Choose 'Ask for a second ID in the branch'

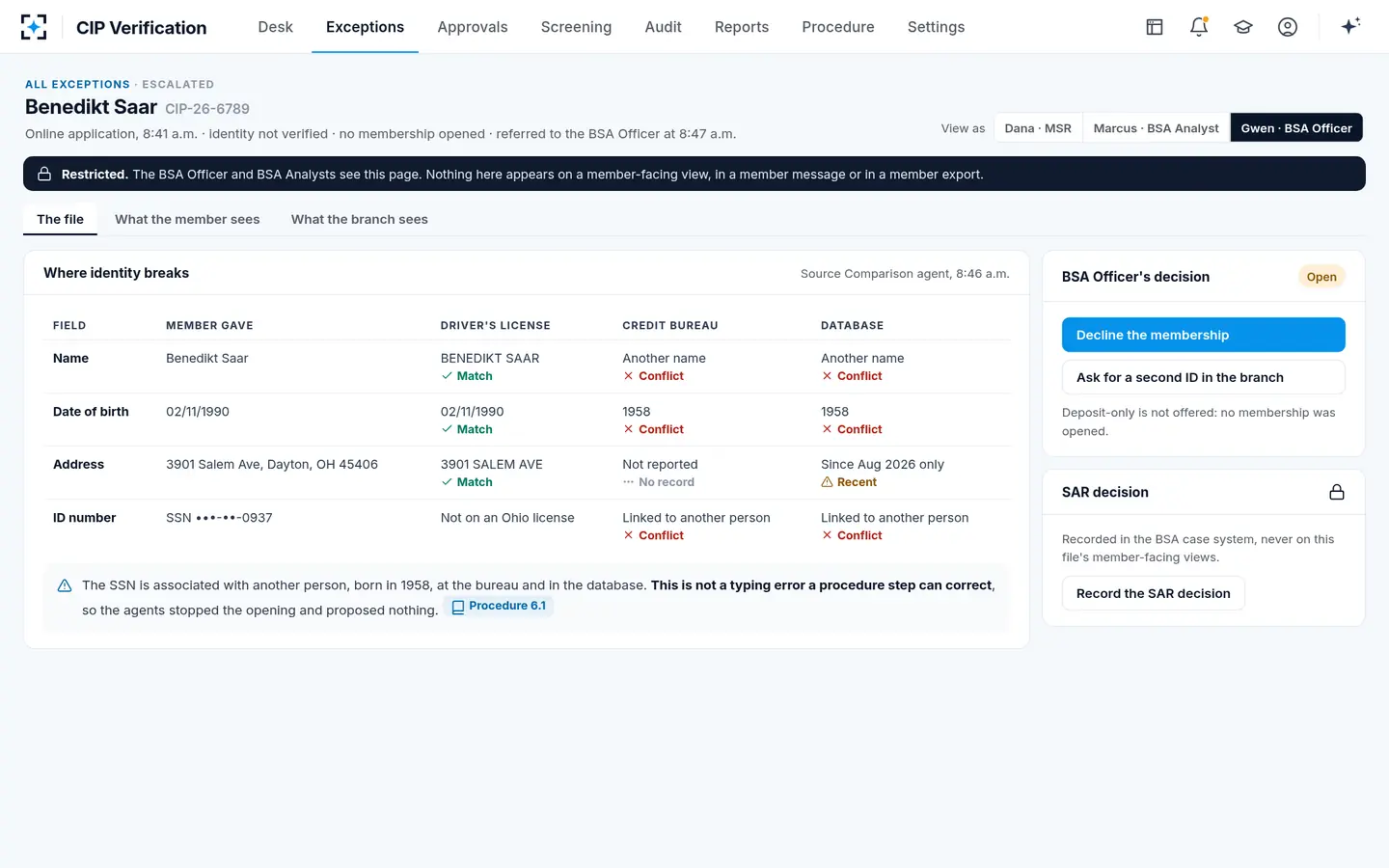click(x=1204, y=377)
